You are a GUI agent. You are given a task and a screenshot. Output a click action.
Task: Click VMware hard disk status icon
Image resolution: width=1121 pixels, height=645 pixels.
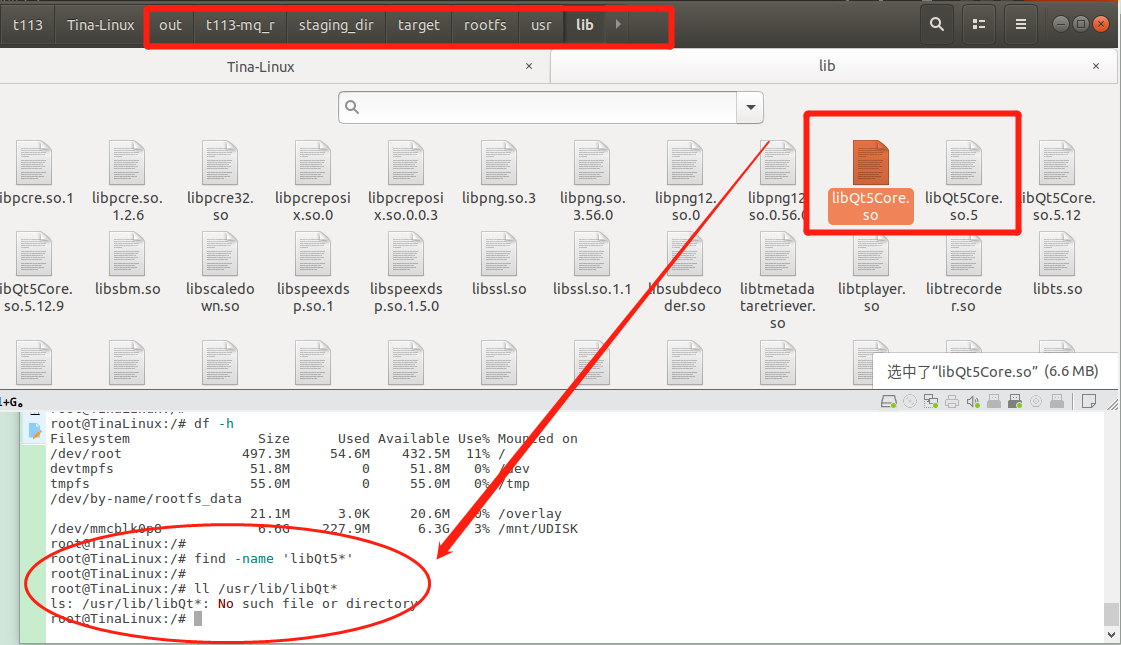click(x=888, y=402)
